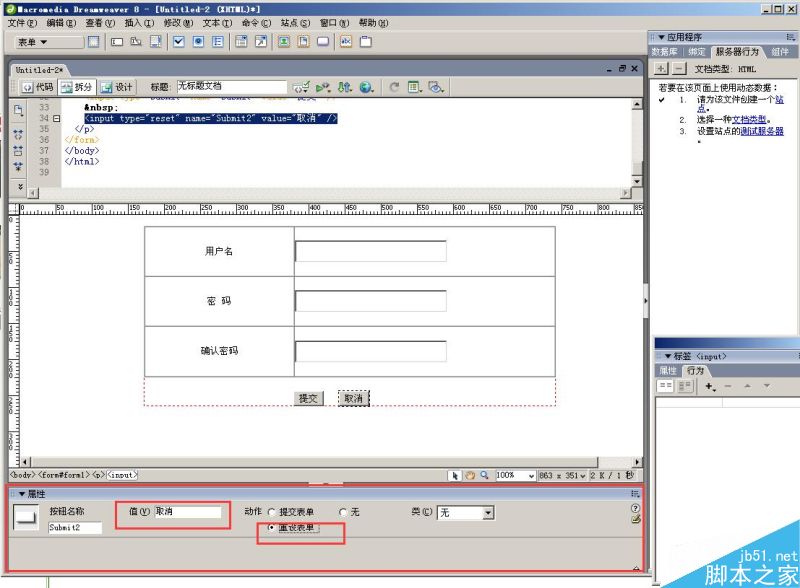The height and width of the screenshot is (588, 800).
Task: Switch to Design view (设计)
Action: point(117,87)
